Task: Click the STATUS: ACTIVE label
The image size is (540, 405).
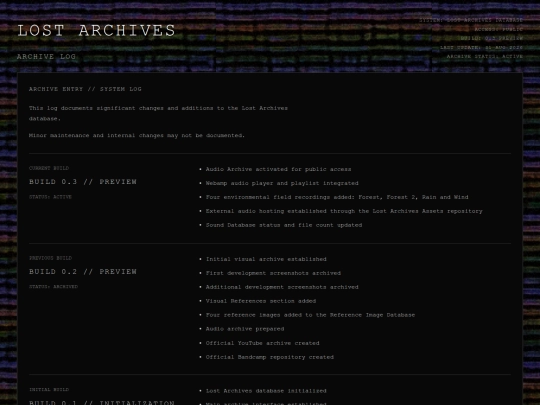Action: [x=50, y=197]
